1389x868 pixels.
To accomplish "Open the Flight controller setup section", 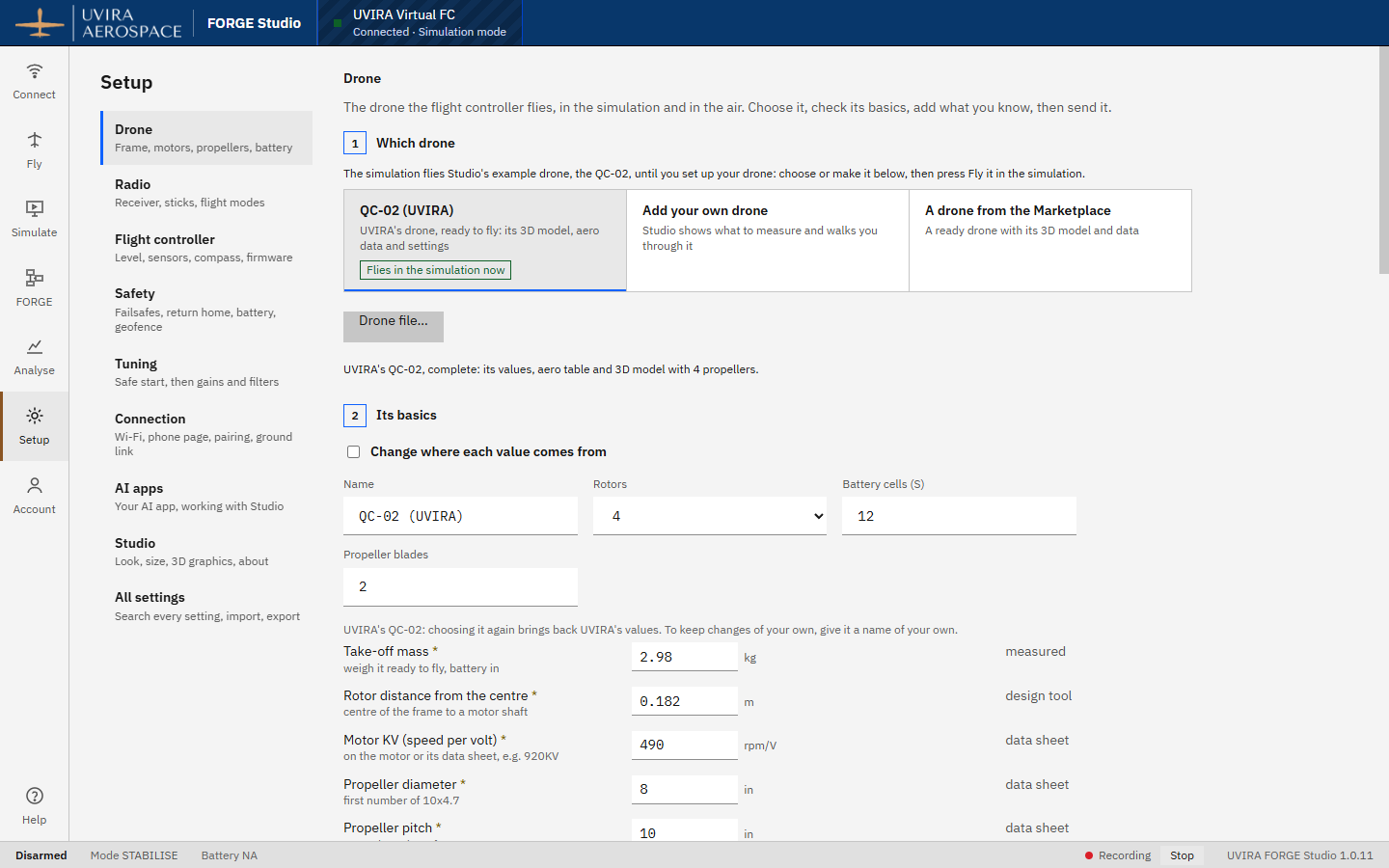I will coord(206,248).
